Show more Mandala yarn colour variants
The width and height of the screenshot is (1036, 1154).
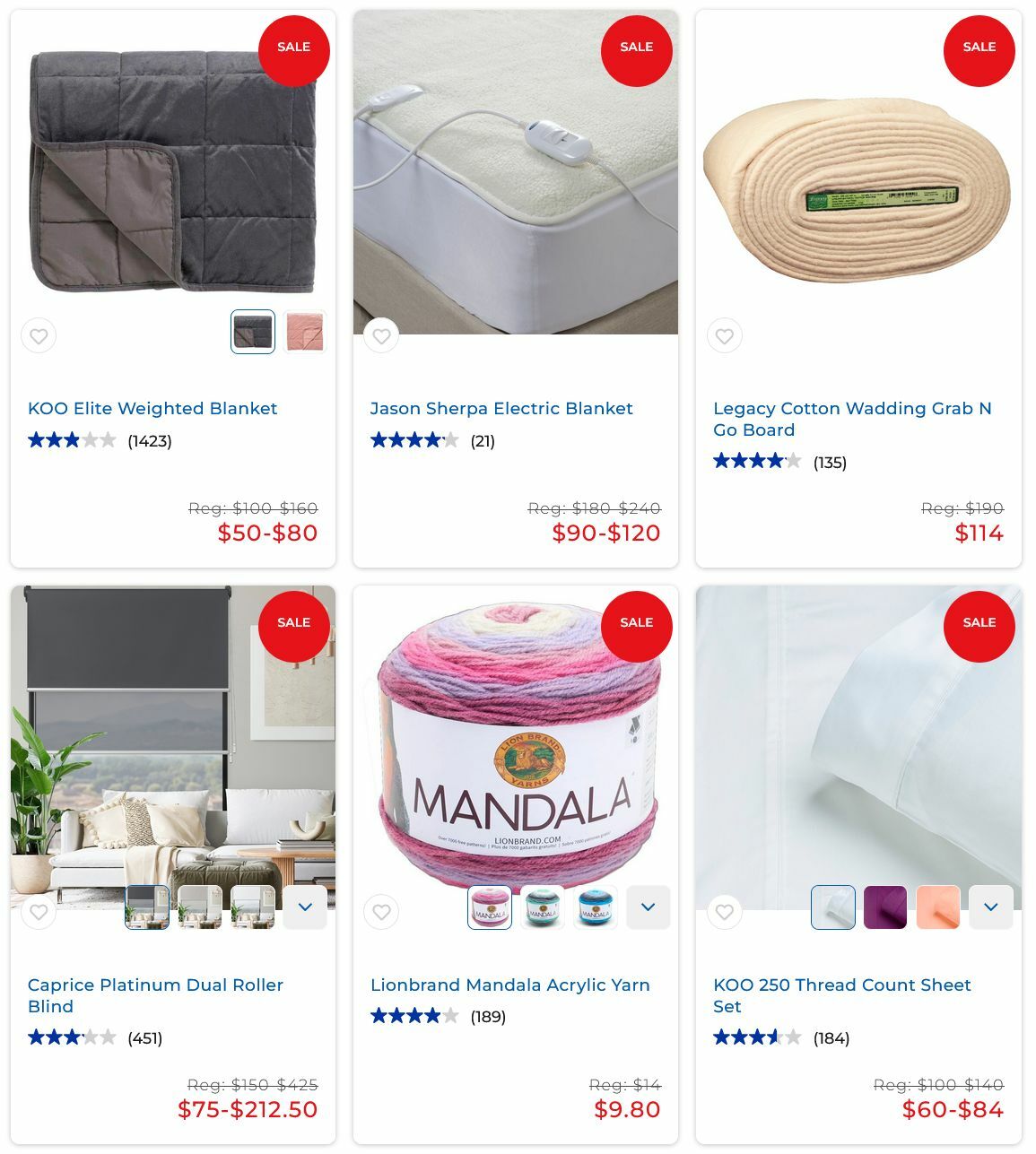click(649, 907)
